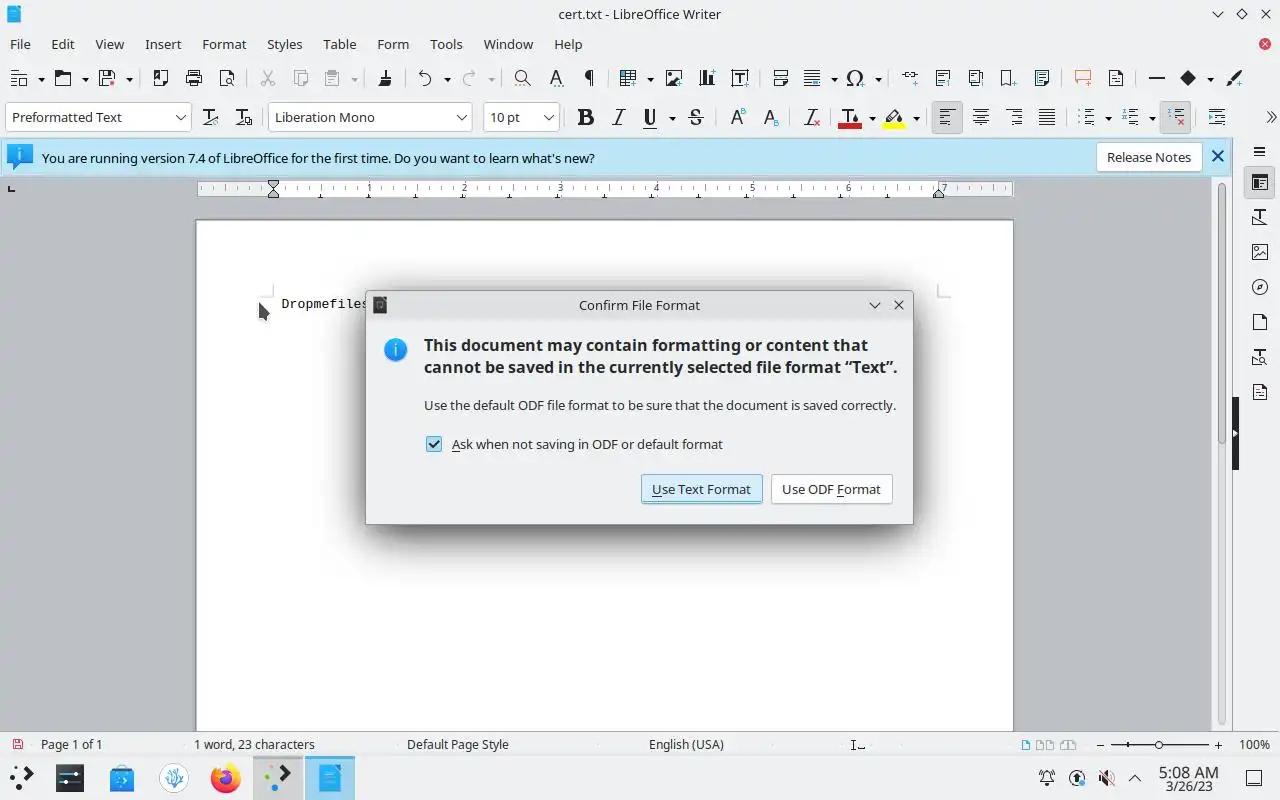Click Use Text Format button

tap(701, 489)
